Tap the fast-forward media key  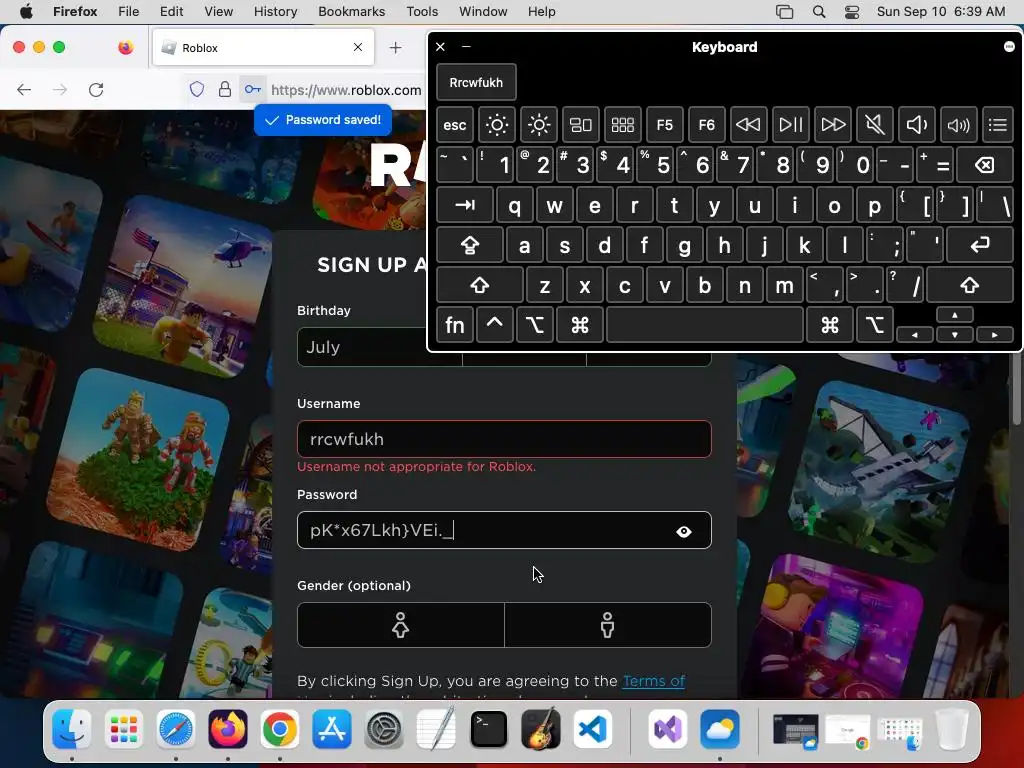[x=833, y=125]
